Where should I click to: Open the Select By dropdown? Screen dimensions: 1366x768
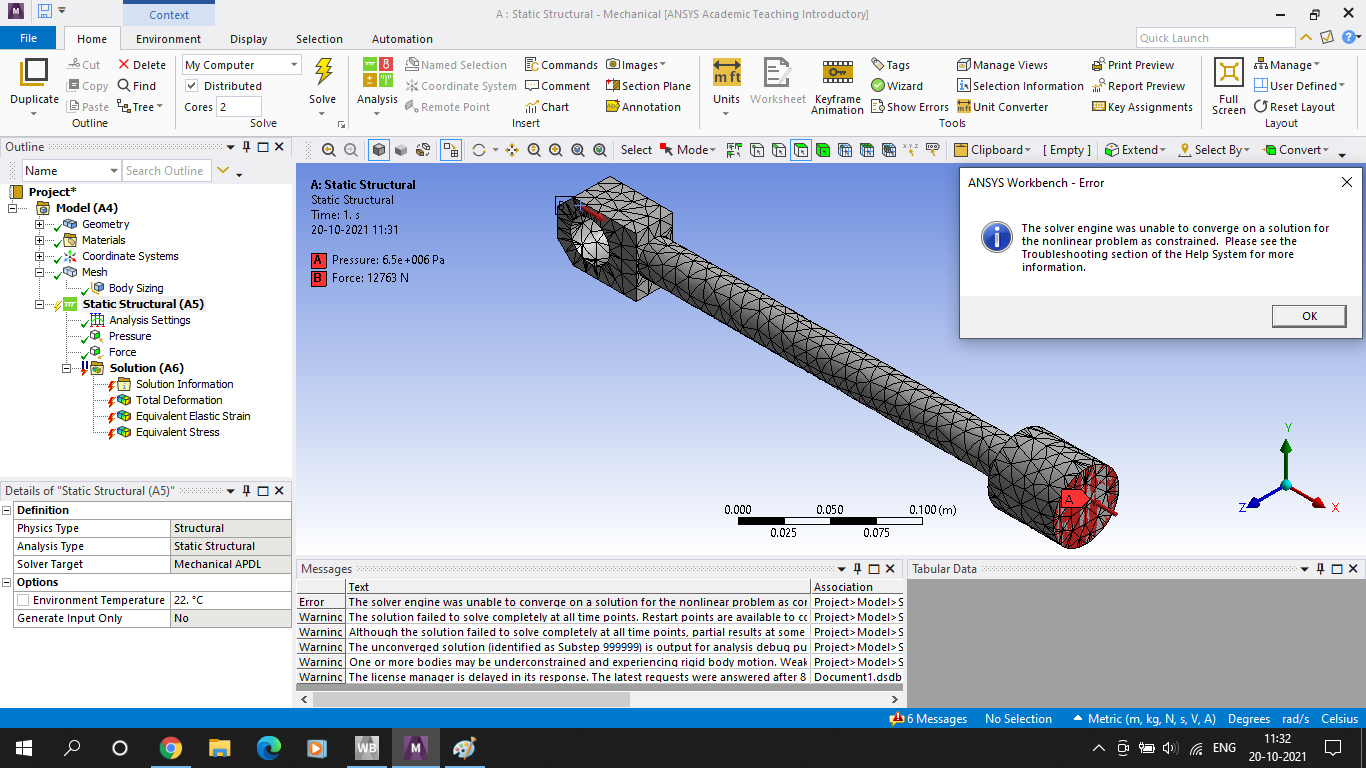point(1214,150)
